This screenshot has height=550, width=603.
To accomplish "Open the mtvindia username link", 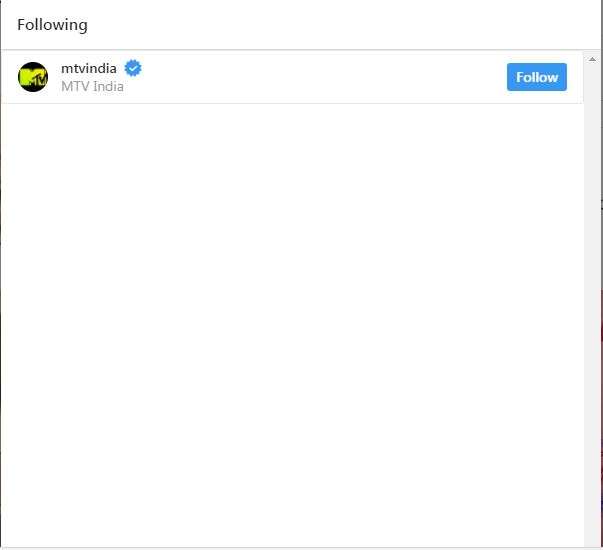I will [x=89, y=68].
